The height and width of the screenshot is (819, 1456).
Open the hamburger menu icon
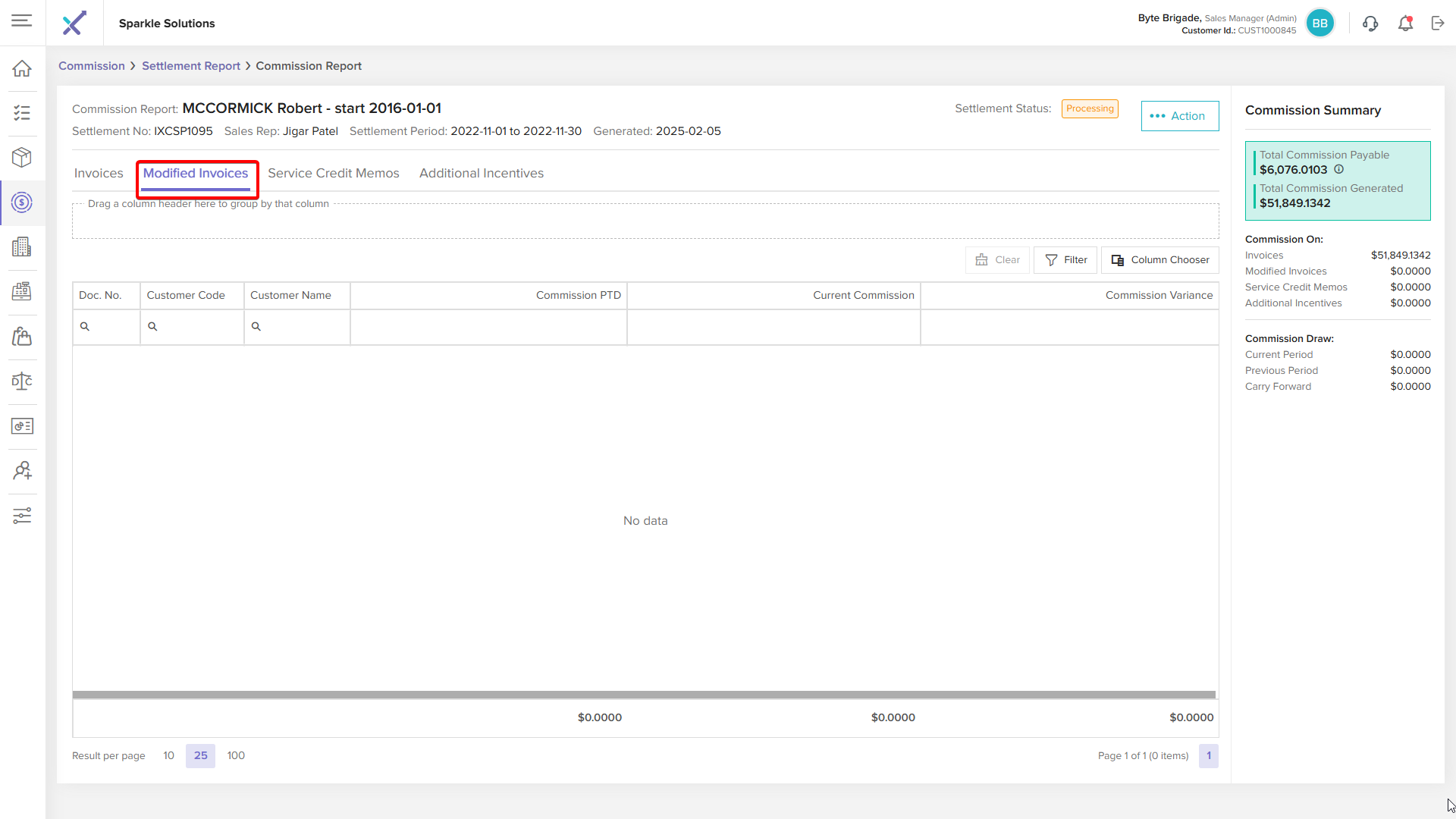click(x=22, y=21)
